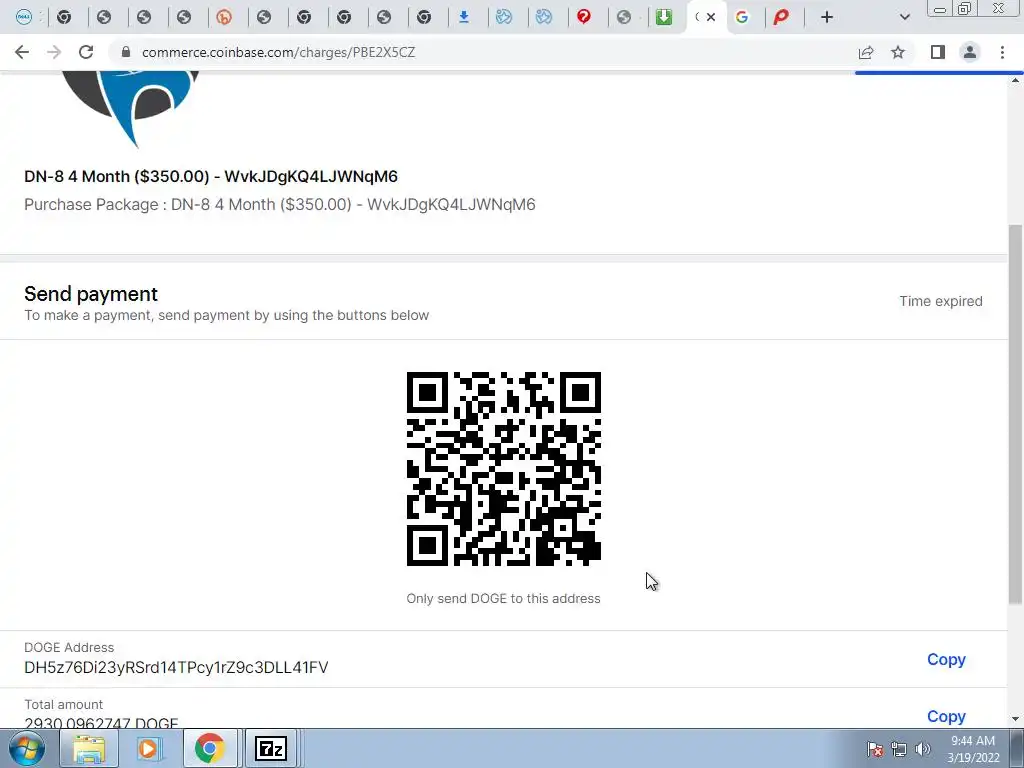1024x768 pixels.
Task: Click the 'Purchase Package' description line
Action: (280, 204)
